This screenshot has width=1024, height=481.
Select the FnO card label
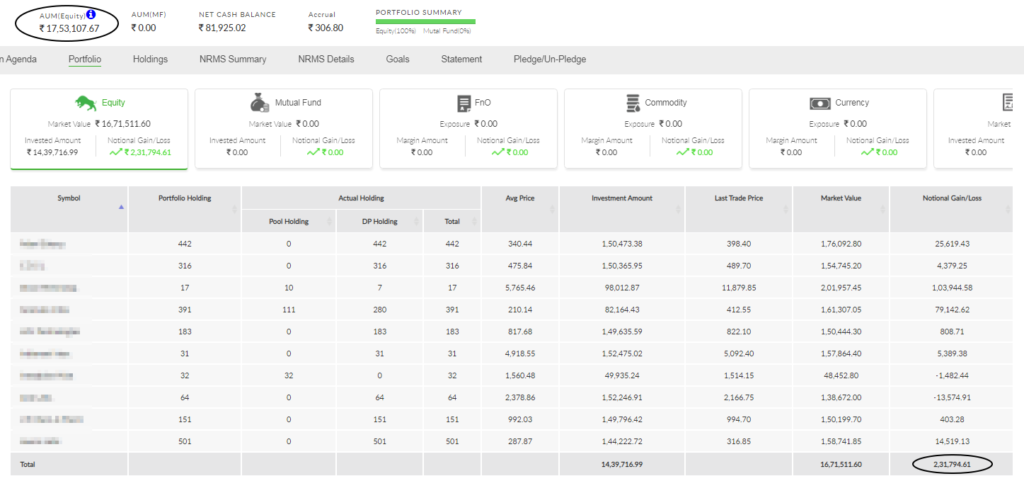click(484, 102)
